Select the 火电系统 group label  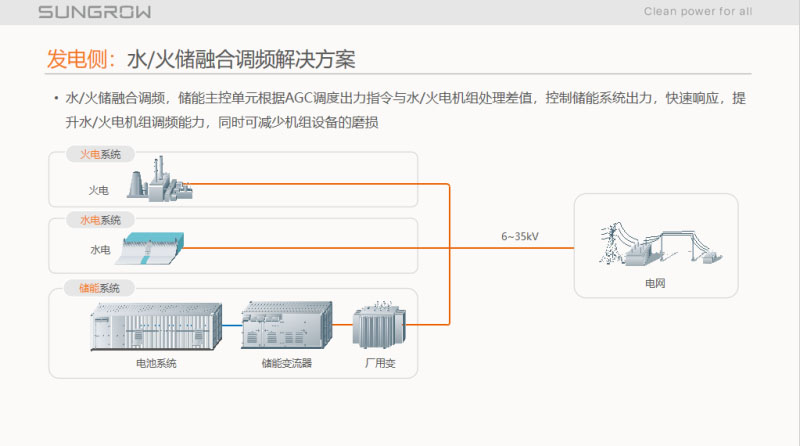pyautogui.click(x=100, y=154)
